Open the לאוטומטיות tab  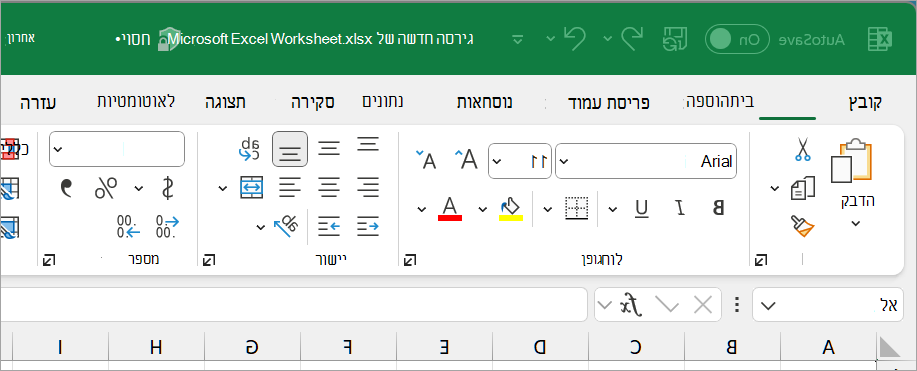(x=136, y=101)
